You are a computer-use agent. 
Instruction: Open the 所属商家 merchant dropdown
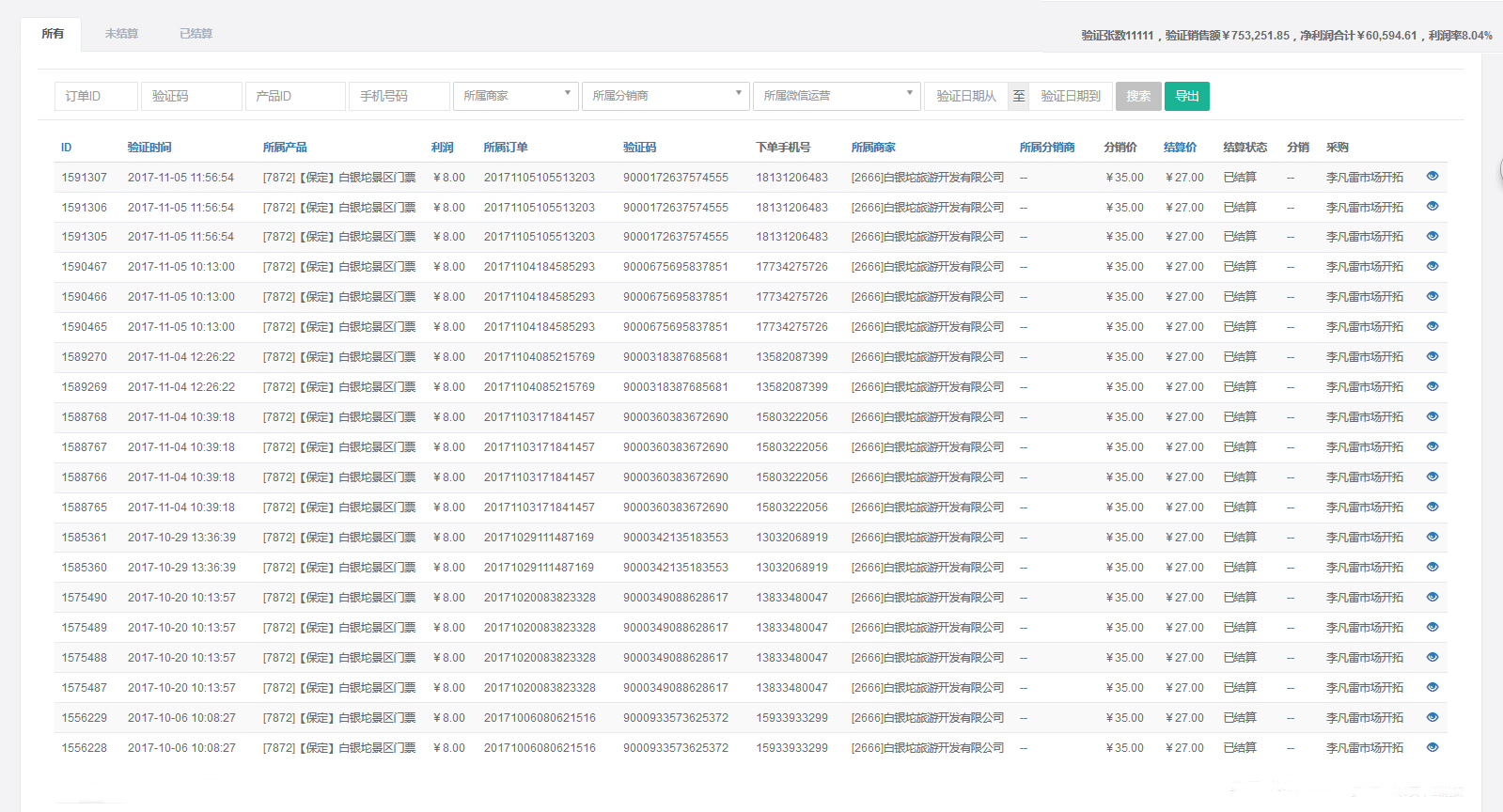tap(515, 96)
